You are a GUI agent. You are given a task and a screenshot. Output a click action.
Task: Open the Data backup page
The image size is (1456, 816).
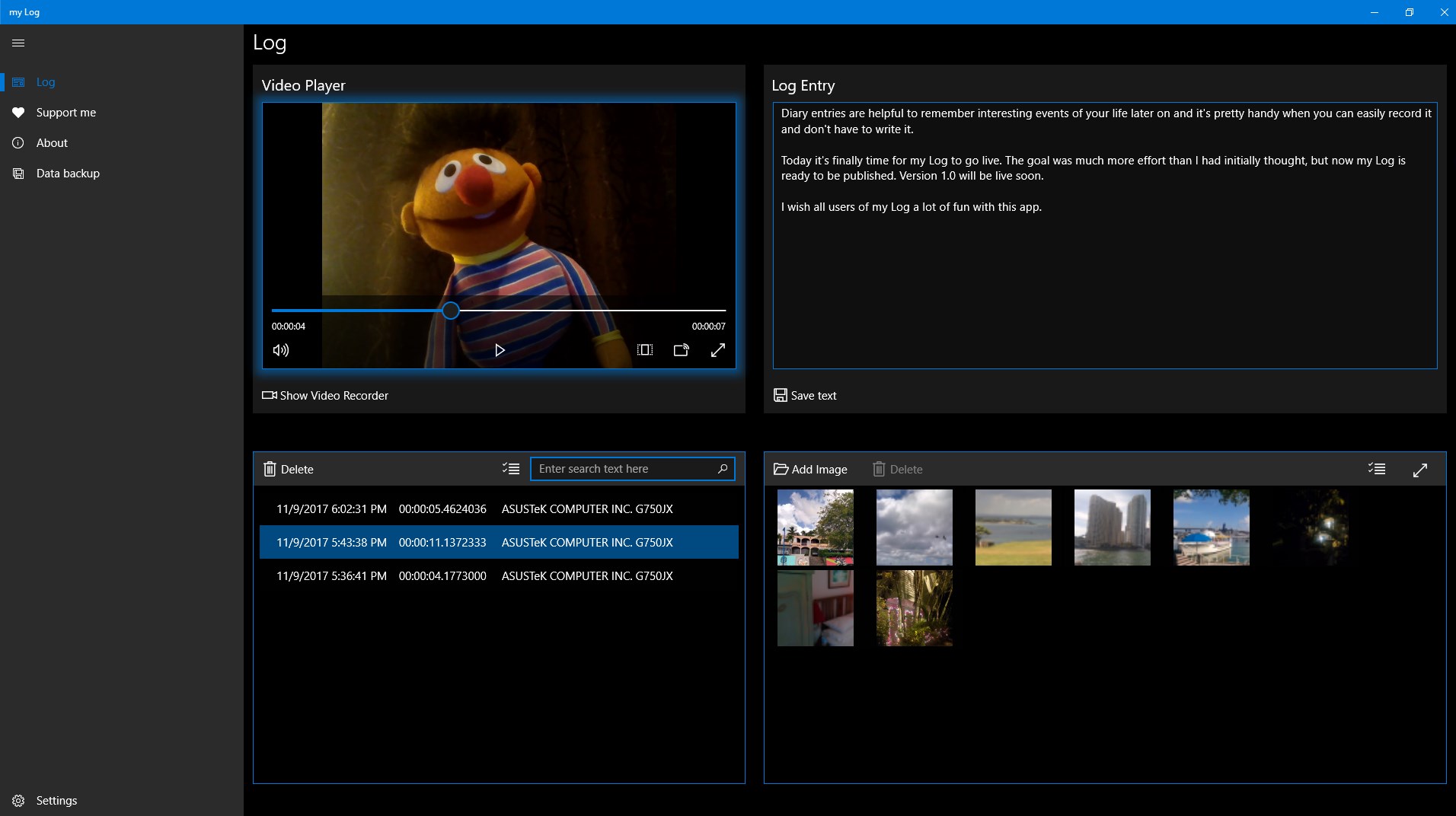point(122,174)
